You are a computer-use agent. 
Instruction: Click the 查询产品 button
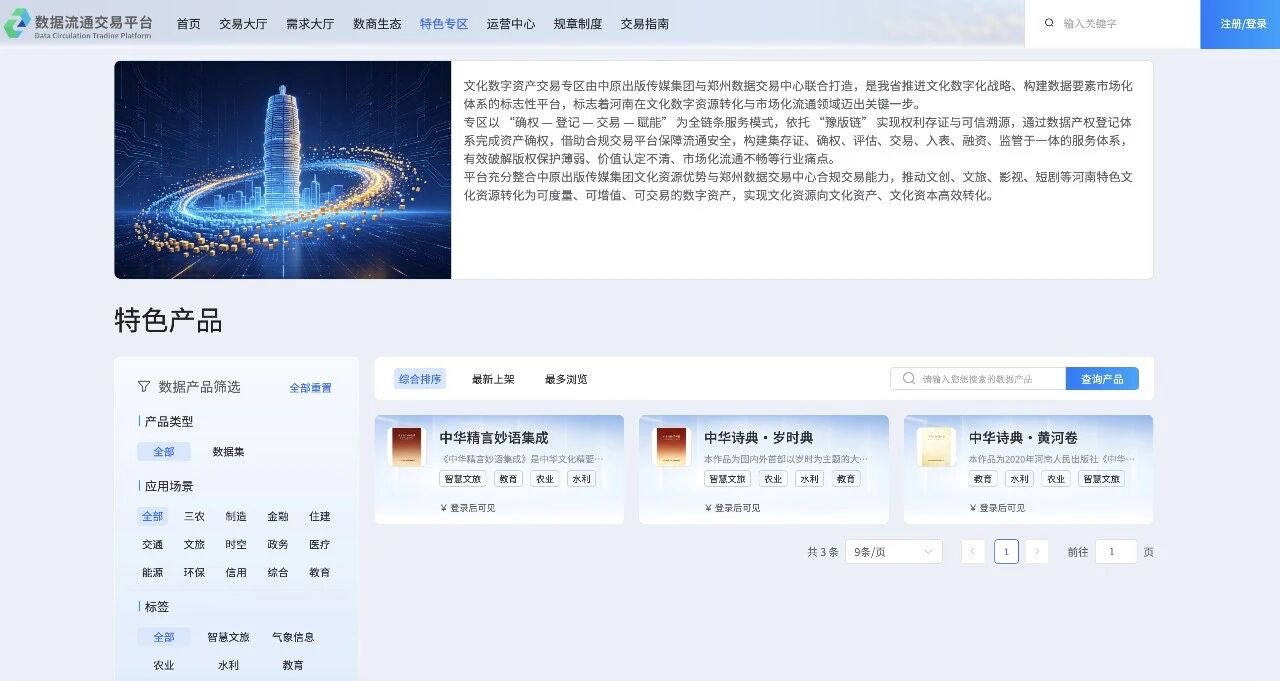coord(1102,379)
